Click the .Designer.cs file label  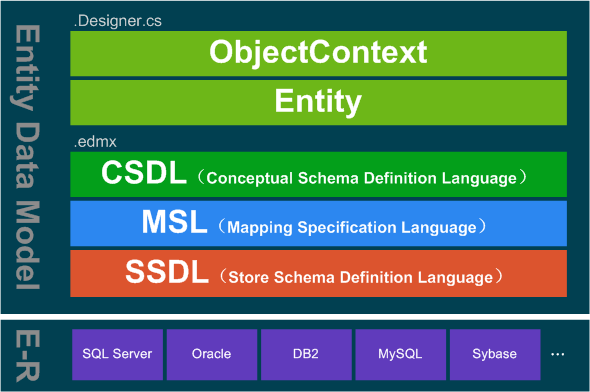click(118, 21)
